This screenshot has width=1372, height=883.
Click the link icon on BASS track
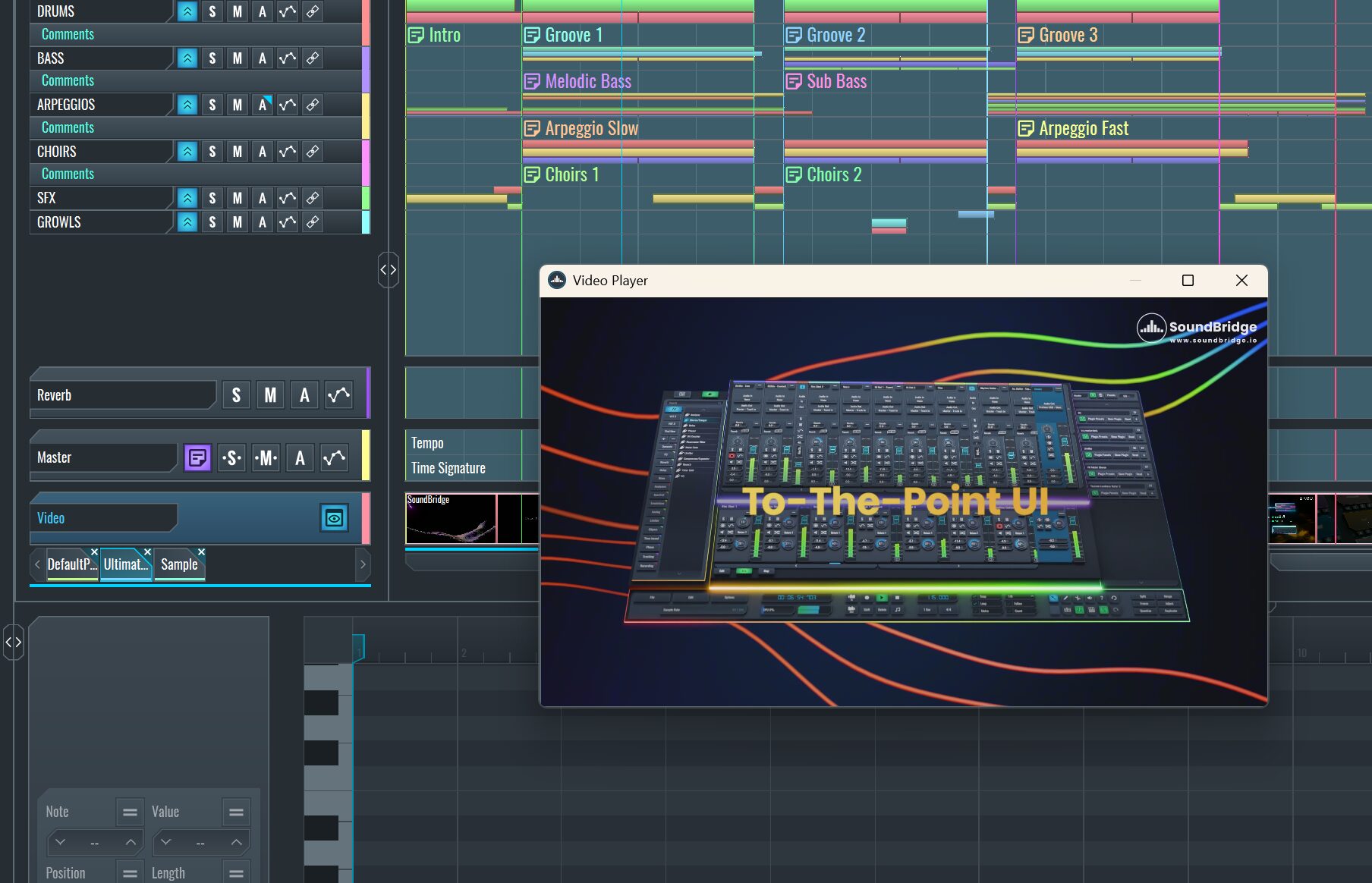click(x=312, y=58)
